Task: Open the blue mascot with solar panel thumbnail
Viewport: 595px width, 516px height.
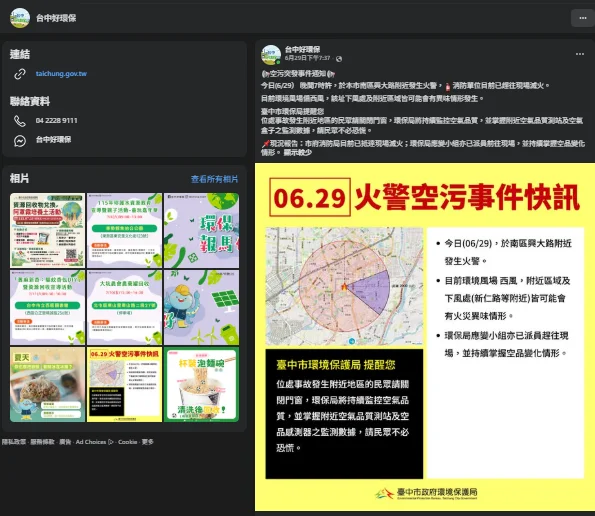Action: 201,307
